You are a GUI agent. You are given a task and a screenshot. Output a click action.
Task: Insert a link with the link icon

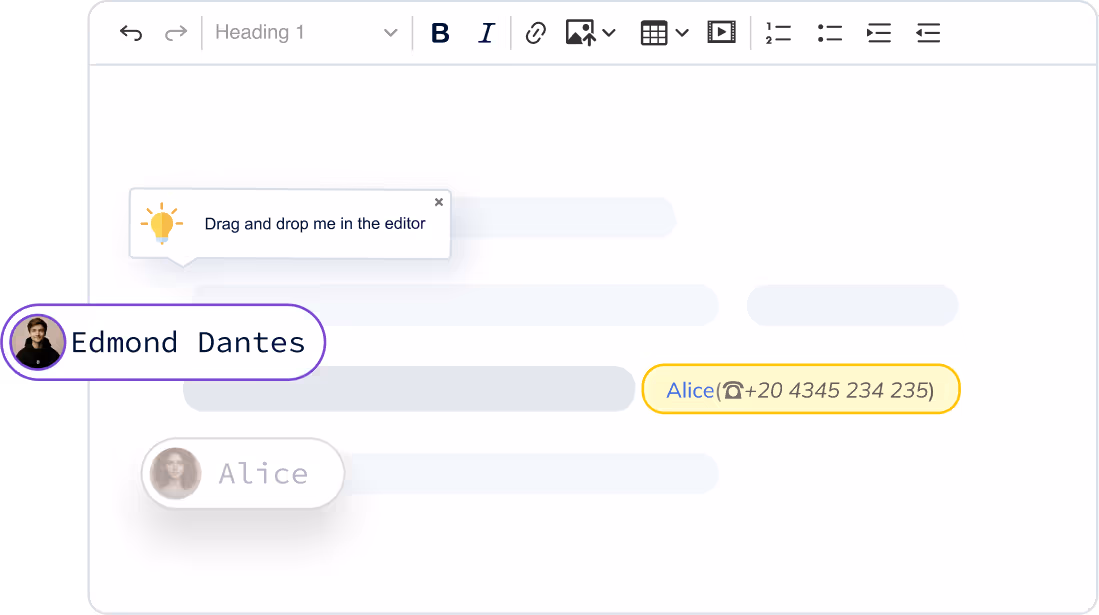click(x=536, y=33)
